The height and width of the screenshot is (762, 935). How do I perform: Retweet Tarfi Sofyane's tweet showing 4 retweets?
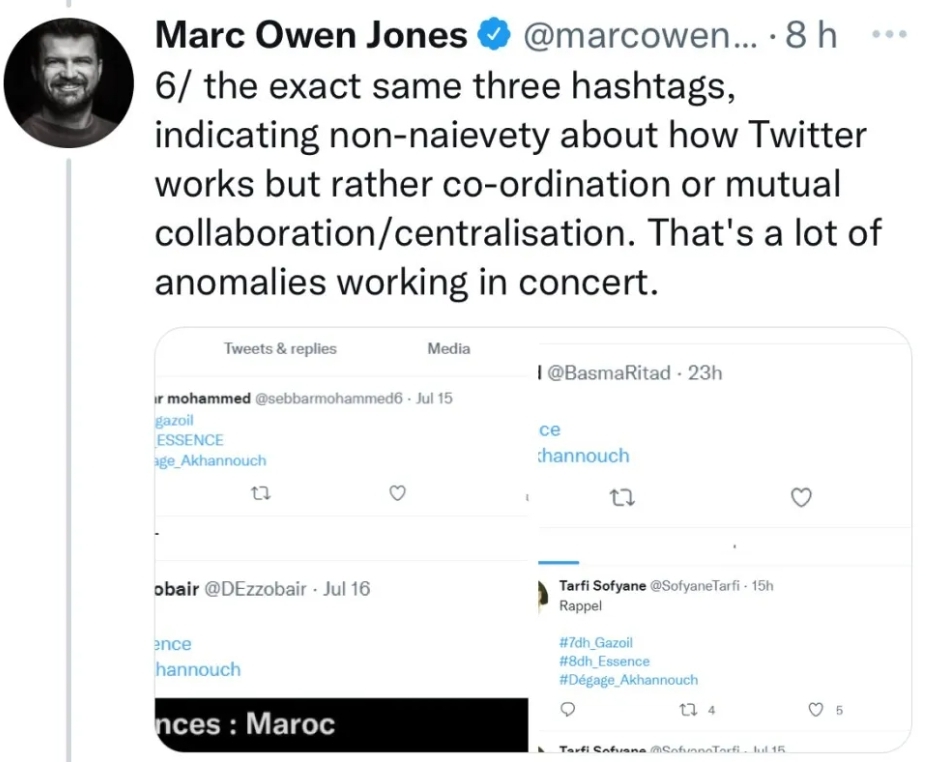pos(690,710)
